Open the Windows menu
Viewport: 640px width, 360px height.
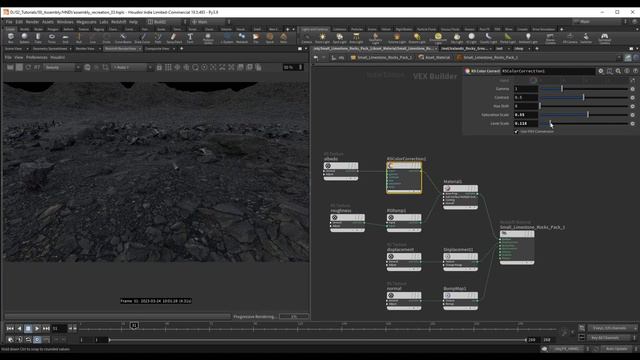point(65,22)
